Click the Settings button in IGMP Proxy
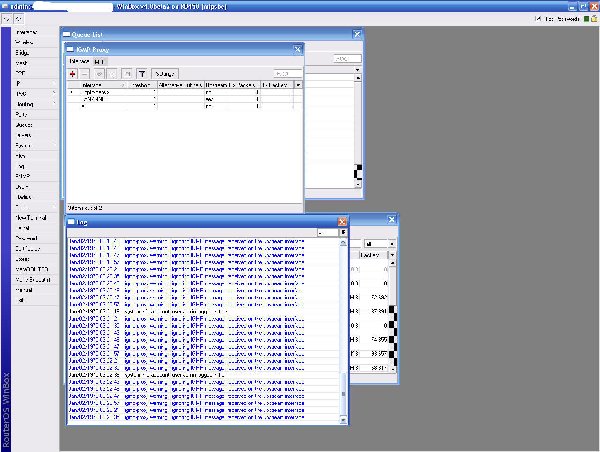 (x=165, y=74)
